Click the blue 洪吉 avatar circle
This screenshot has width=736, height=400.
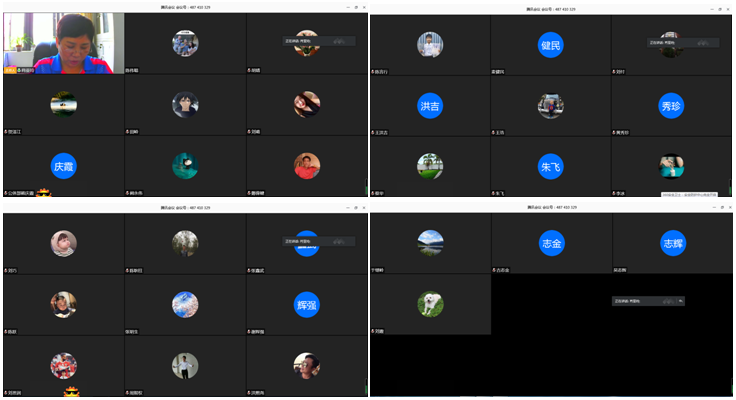click(x=430, y=106)
